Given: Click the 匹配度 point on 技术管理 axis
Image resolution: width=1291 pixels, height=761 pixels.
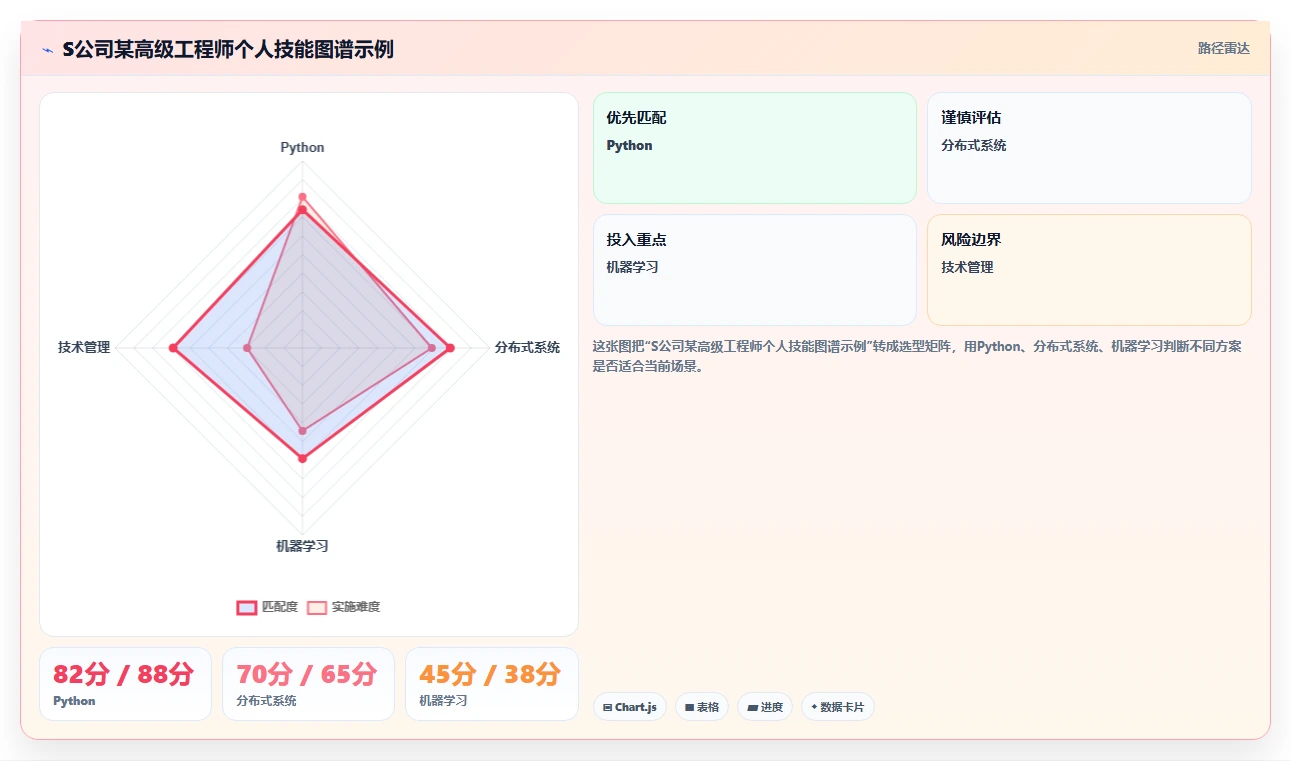Looking at the screenshot, I should (173, 348).
